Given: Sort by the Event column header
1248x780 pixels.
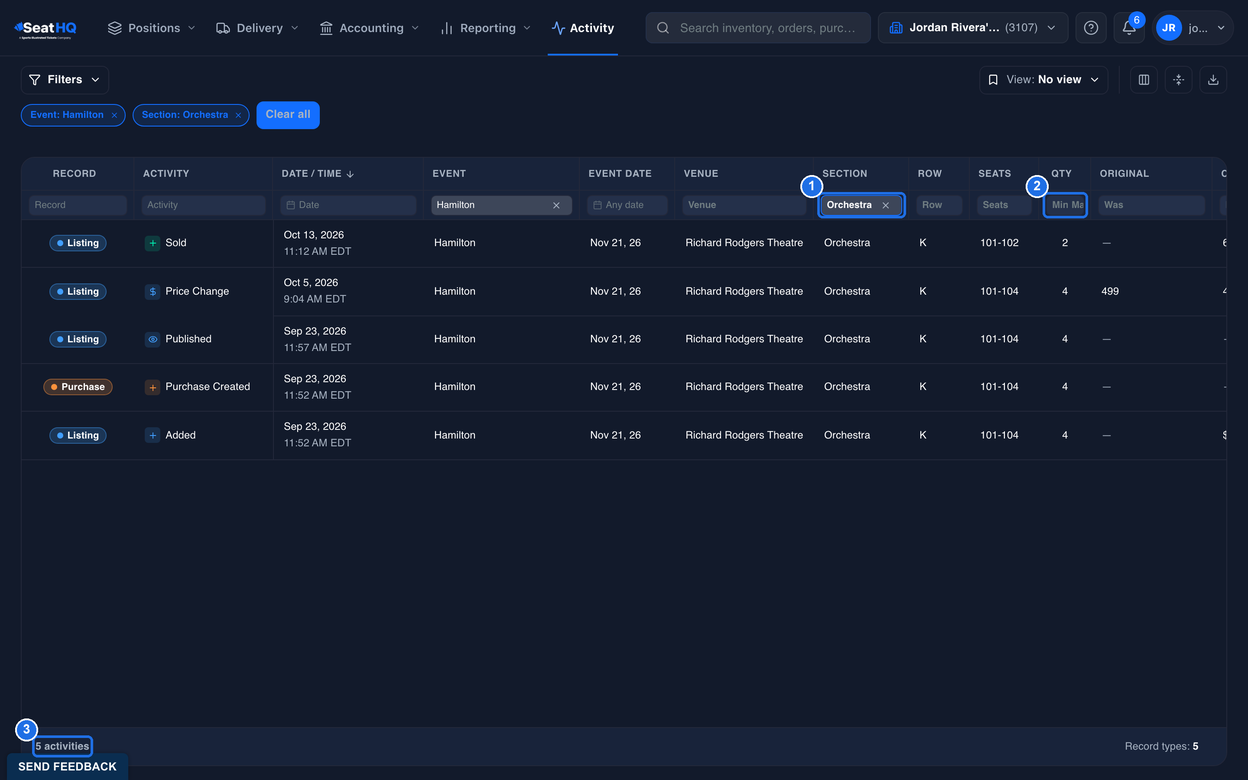Looking at the screenshot, I should (449, 174).
